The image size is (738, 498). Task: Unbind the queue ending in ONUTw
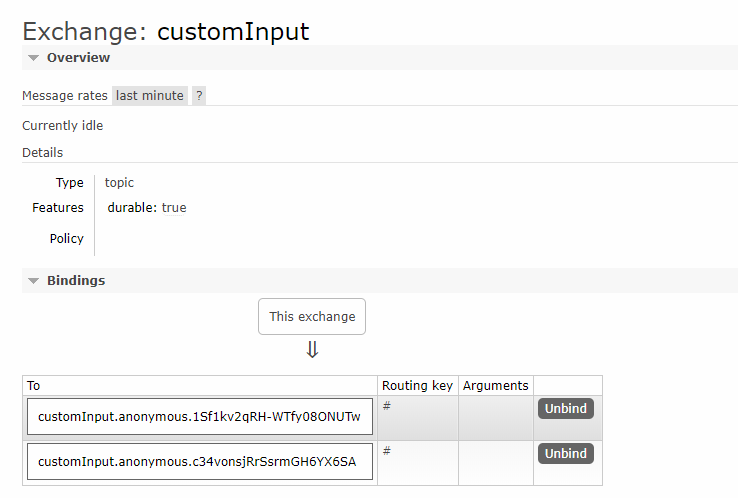tap(565, 408)
